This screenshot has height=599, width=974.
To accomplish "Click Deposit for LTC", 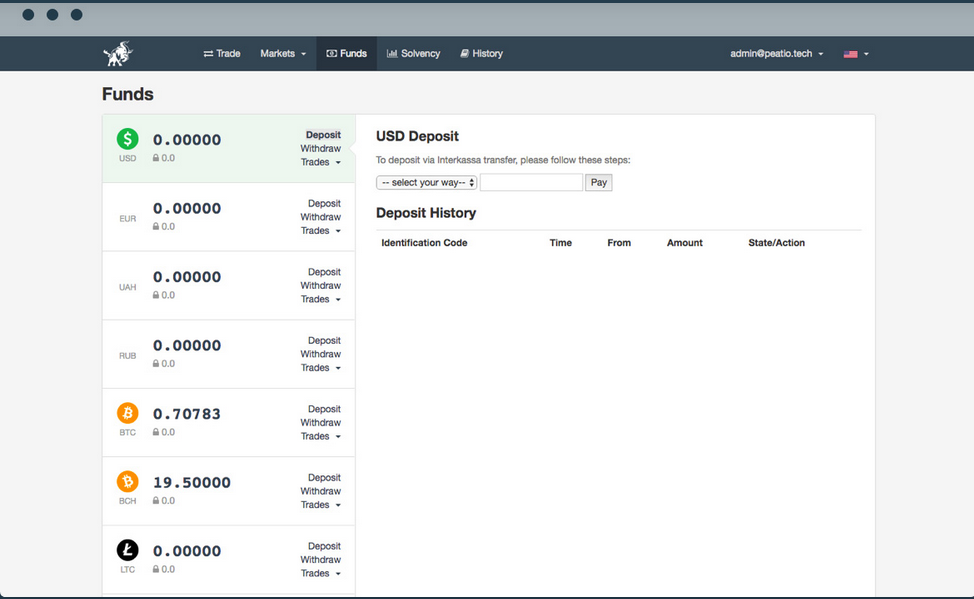I will point(324,546).
